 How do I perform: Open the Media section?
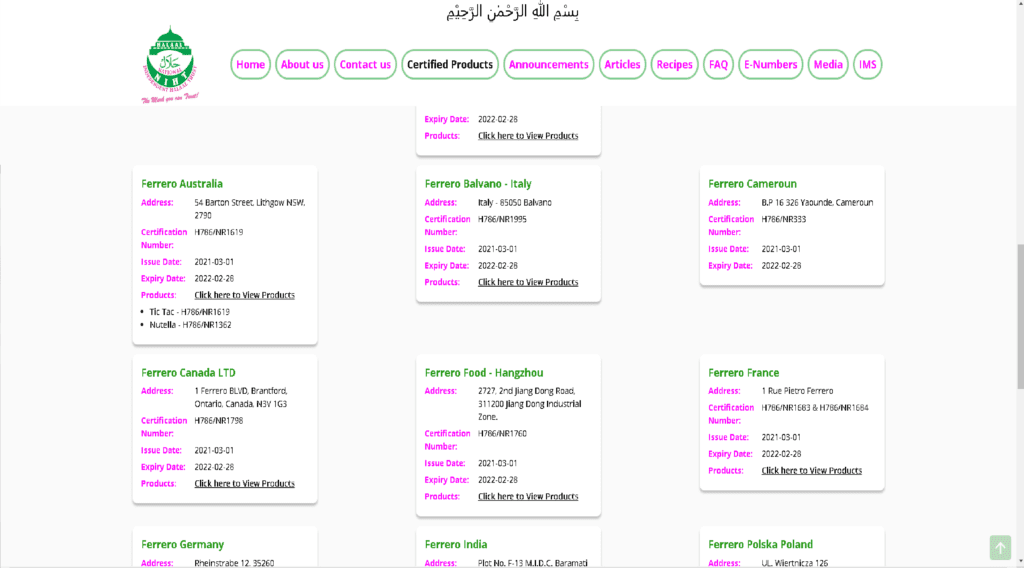(x=827, y=65)
